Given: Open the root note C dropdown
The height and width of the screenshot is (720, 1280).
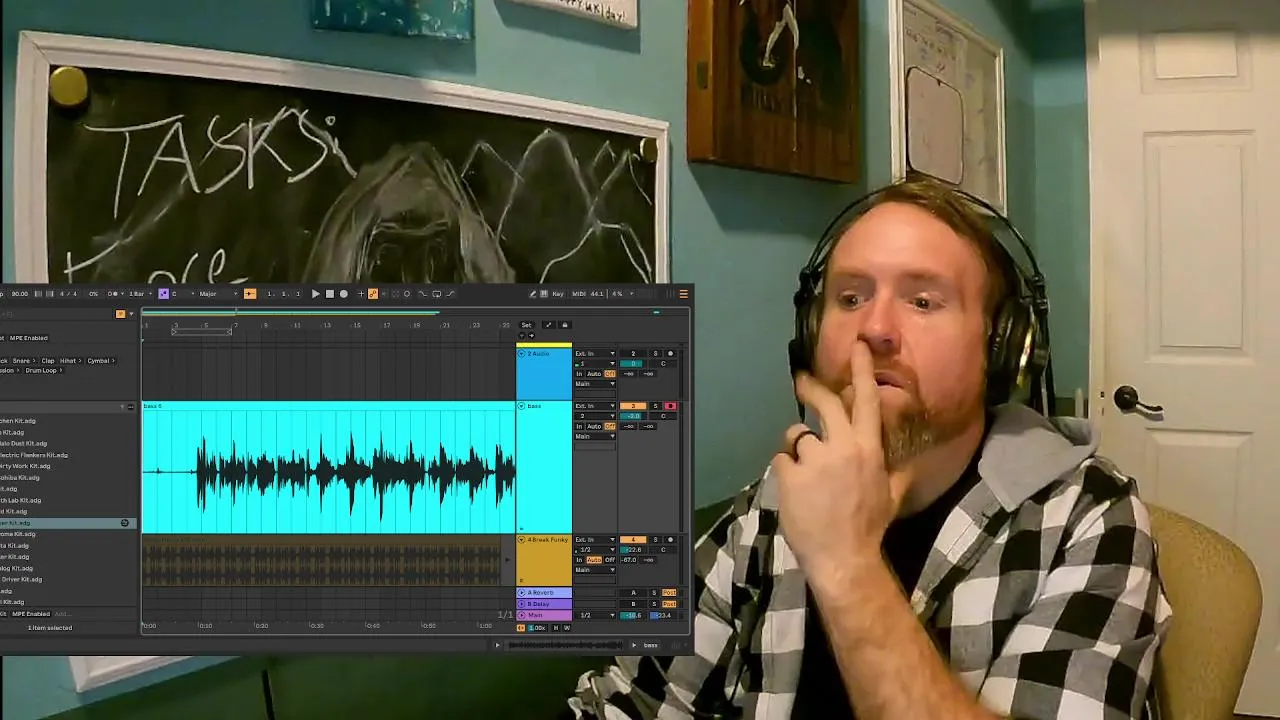Looking at the screenshot, I should (x=182, y=294).
